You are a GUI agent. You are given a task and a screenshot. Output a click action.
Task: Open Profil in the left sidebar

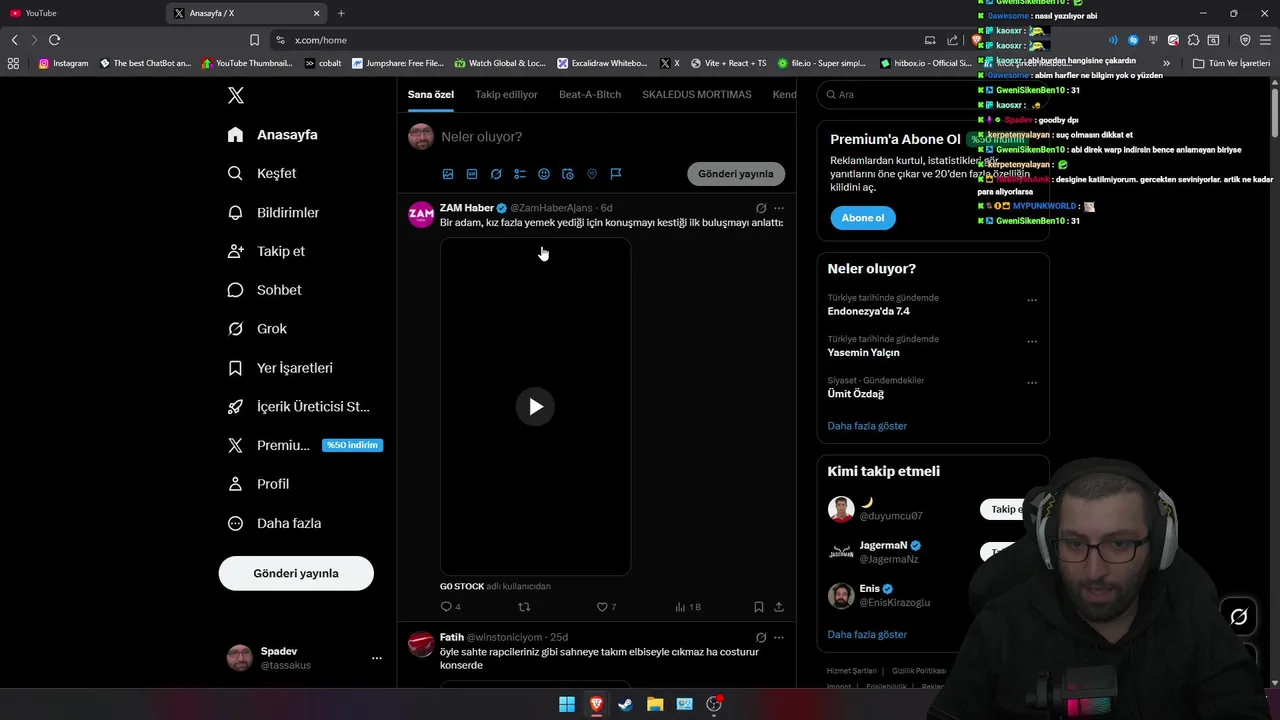(259, 484)
